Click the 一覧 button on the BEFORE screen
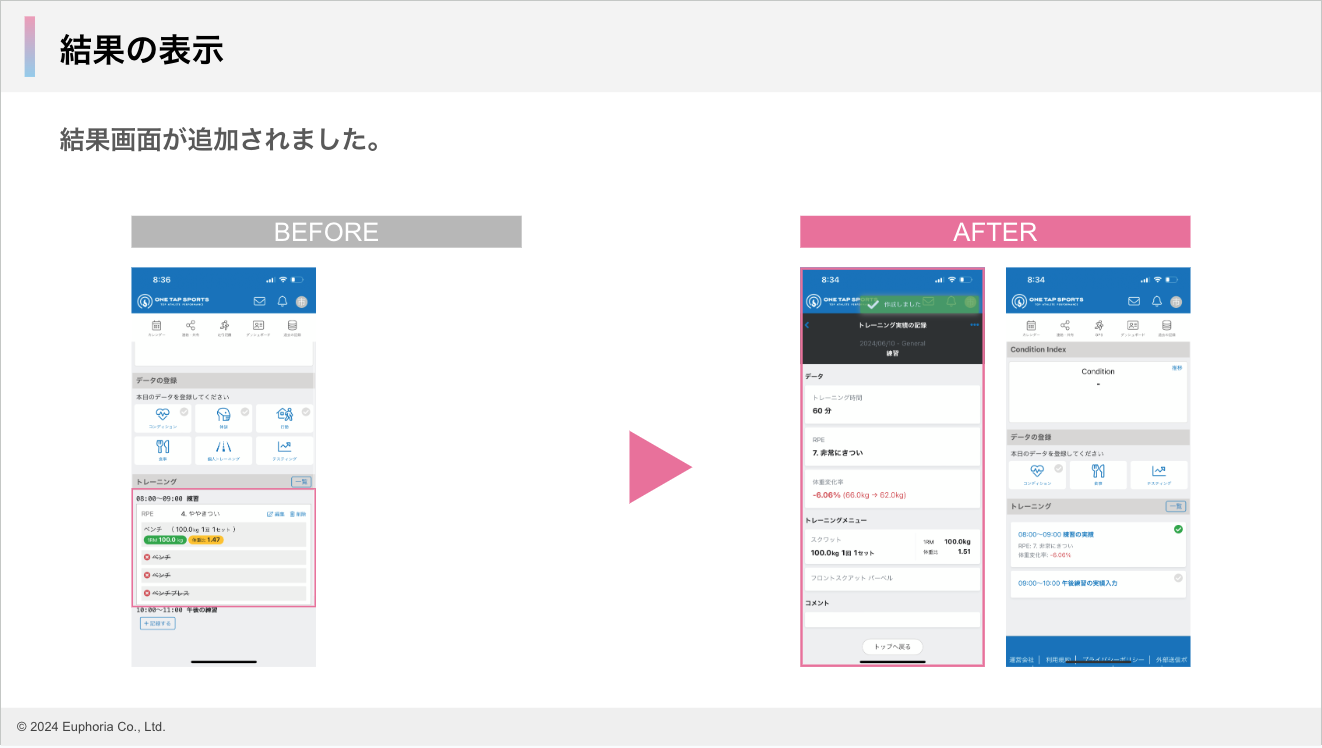Image resolution: width=1322 pixels, height=748 pixels. point(301,481)
